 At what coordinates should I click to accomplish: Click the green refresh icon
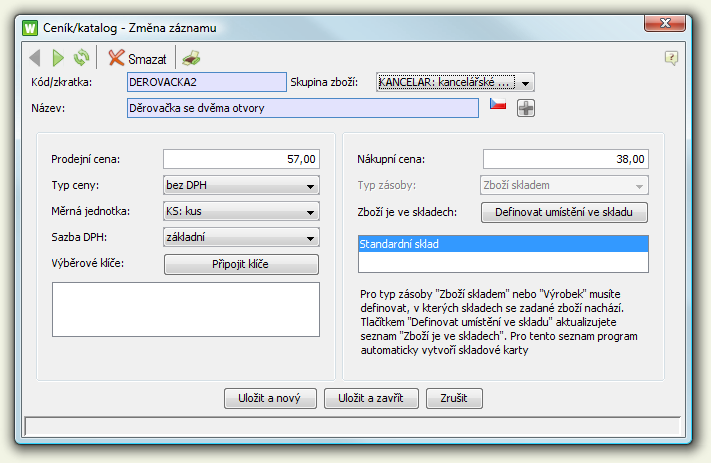[81, 58]
